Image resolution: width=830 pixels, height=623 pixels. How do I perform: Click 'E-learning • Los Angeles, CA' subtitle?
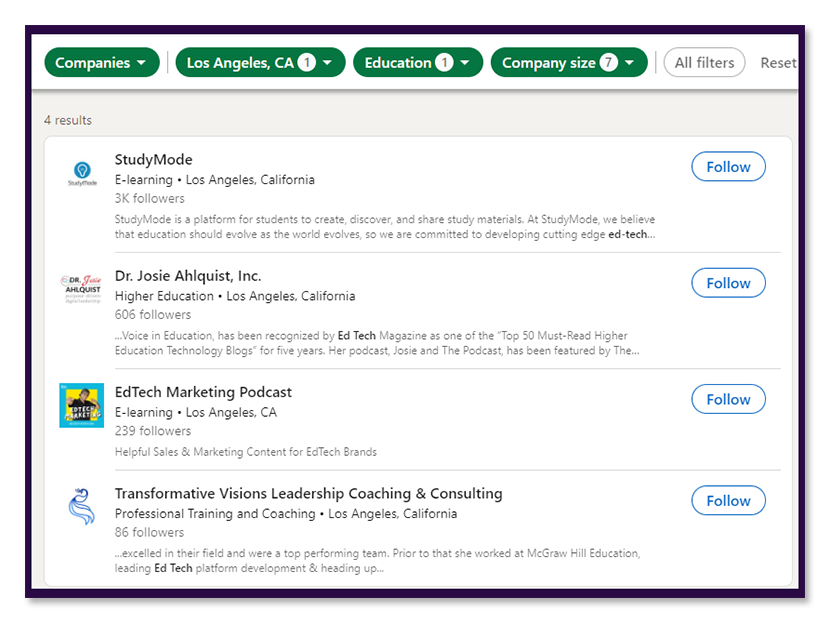196,412
